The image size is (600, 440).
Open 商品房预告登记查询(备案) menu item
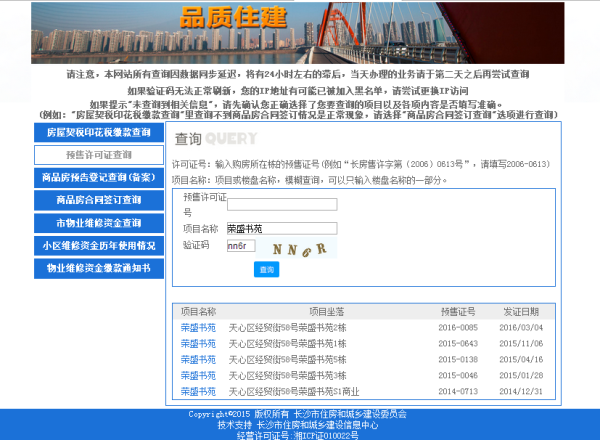tap(98, 178)
